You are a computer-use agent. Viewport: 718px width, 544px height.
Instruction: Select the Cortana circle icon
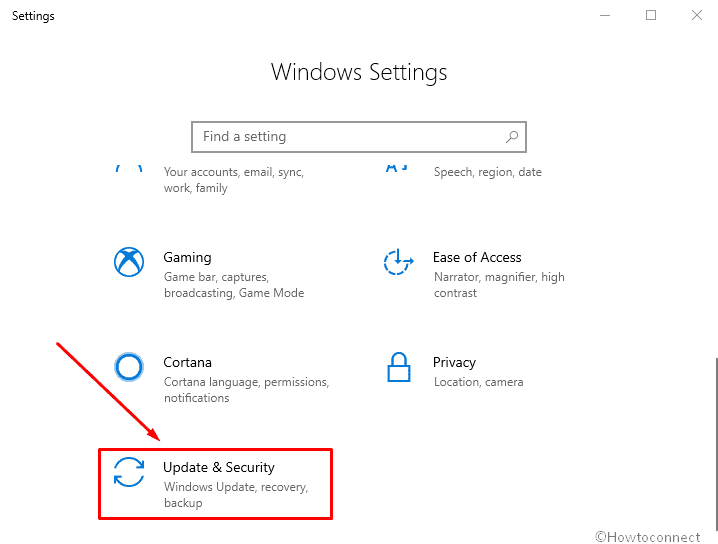(129, 367)
